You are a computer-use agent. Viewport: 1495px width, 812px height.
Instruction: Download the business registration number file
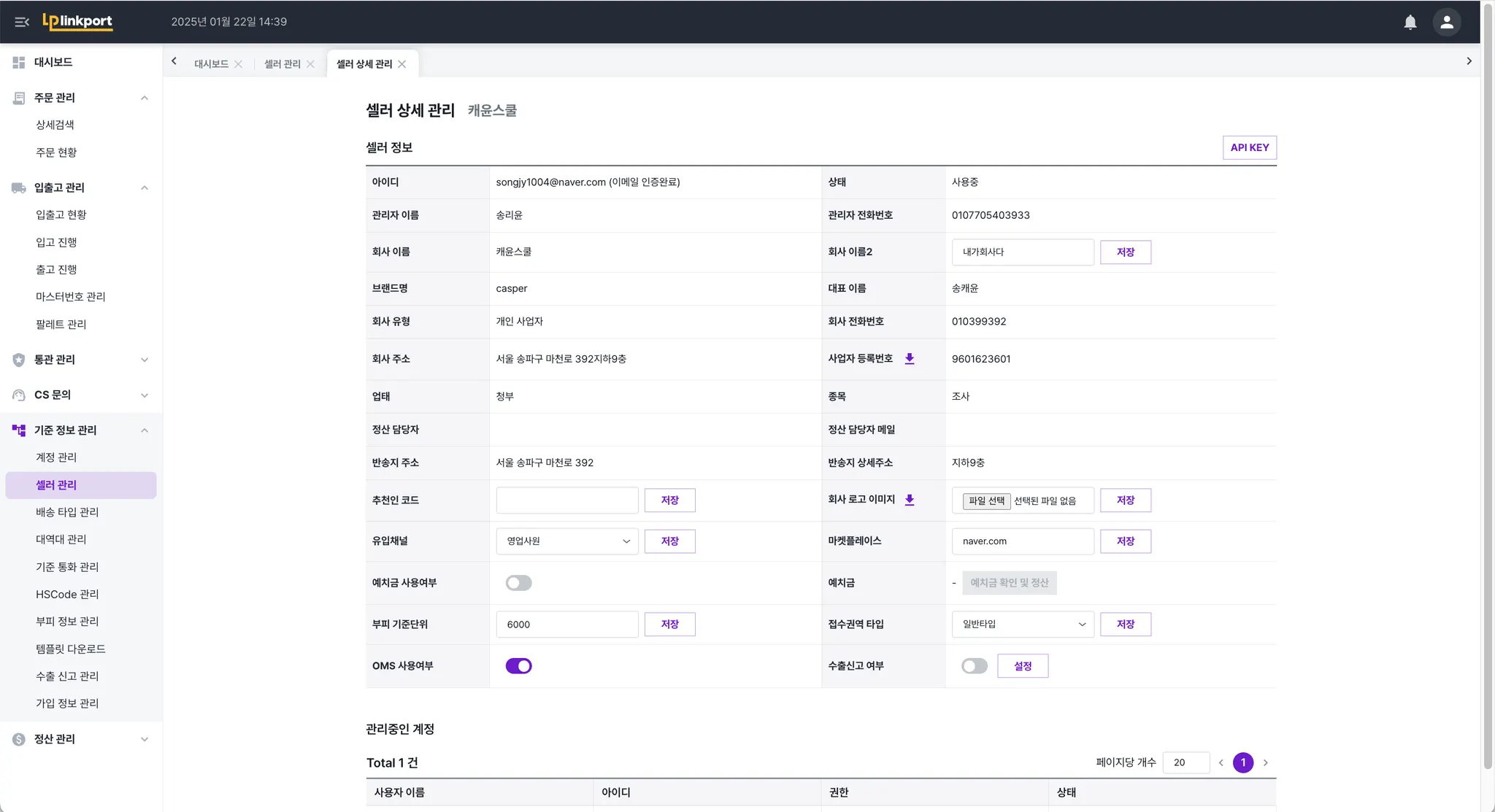(x=910, y=359)
